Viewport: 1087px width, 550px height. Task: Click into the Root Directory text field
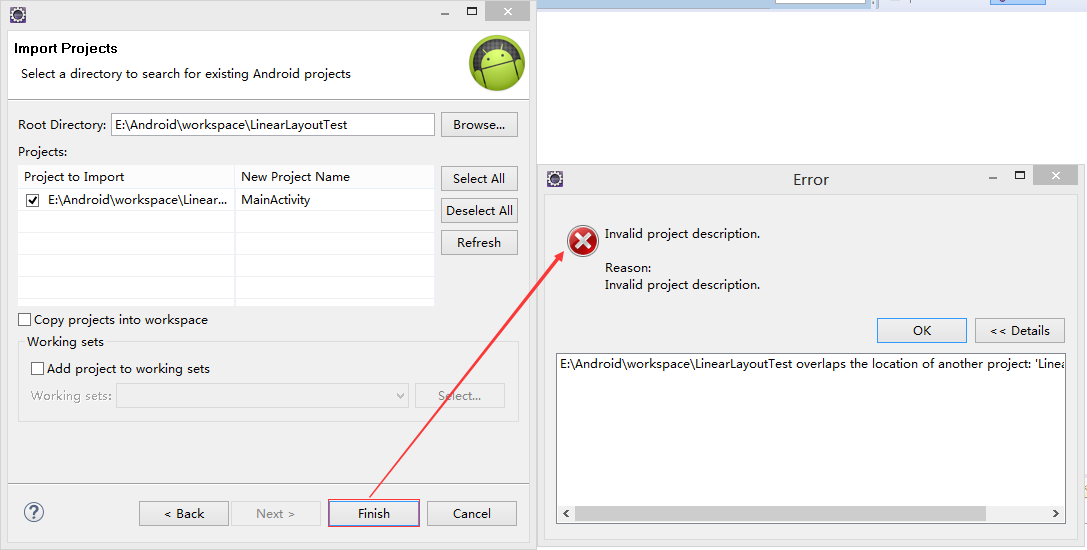pos(272,125)
